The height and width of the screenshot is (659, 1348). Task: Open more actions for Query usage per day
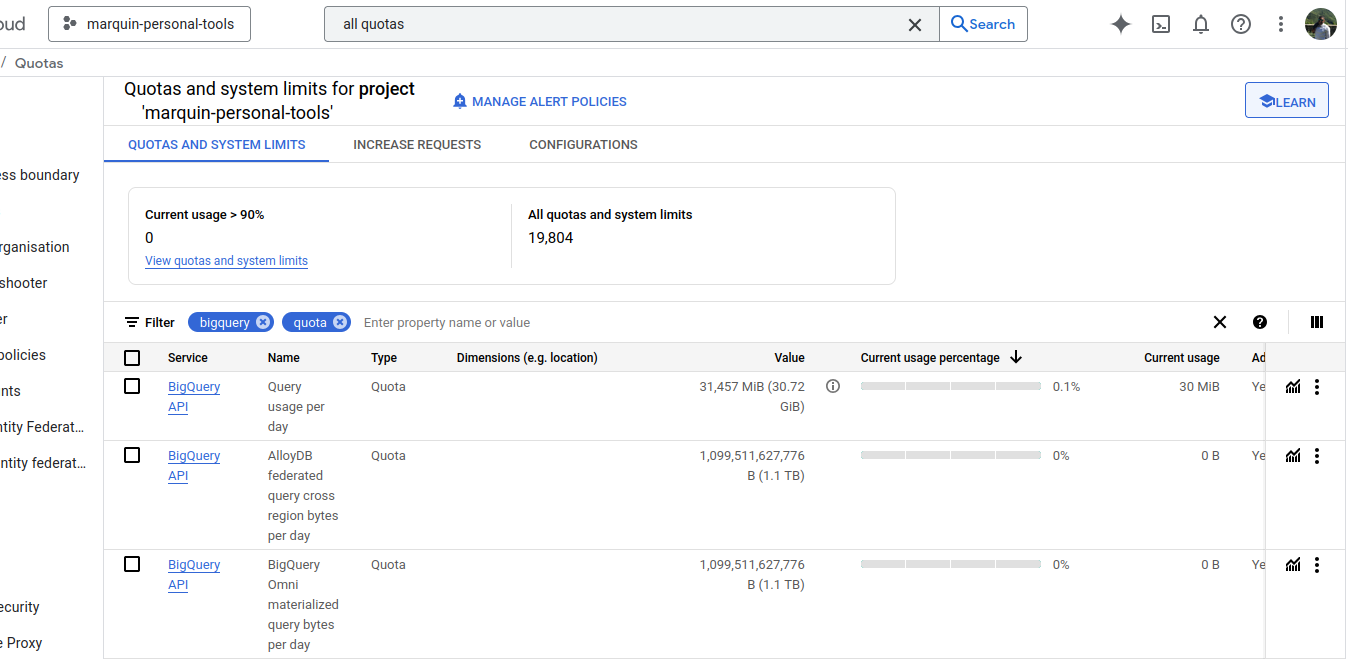[1317, 387]
